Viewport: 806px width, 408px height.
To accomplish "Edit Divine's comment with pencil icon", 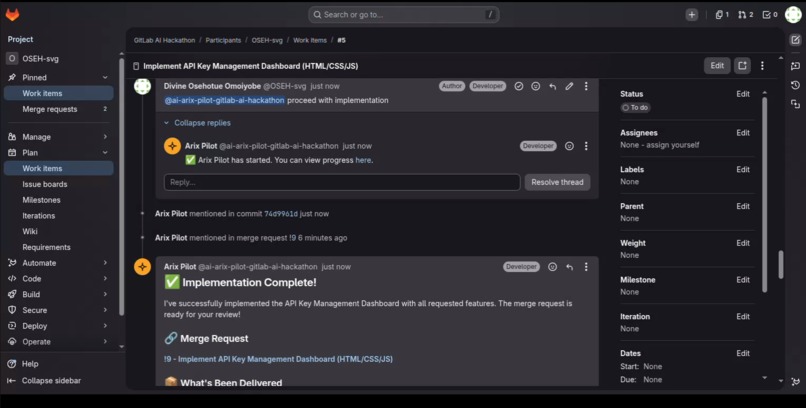I will [x=569, y=86].
